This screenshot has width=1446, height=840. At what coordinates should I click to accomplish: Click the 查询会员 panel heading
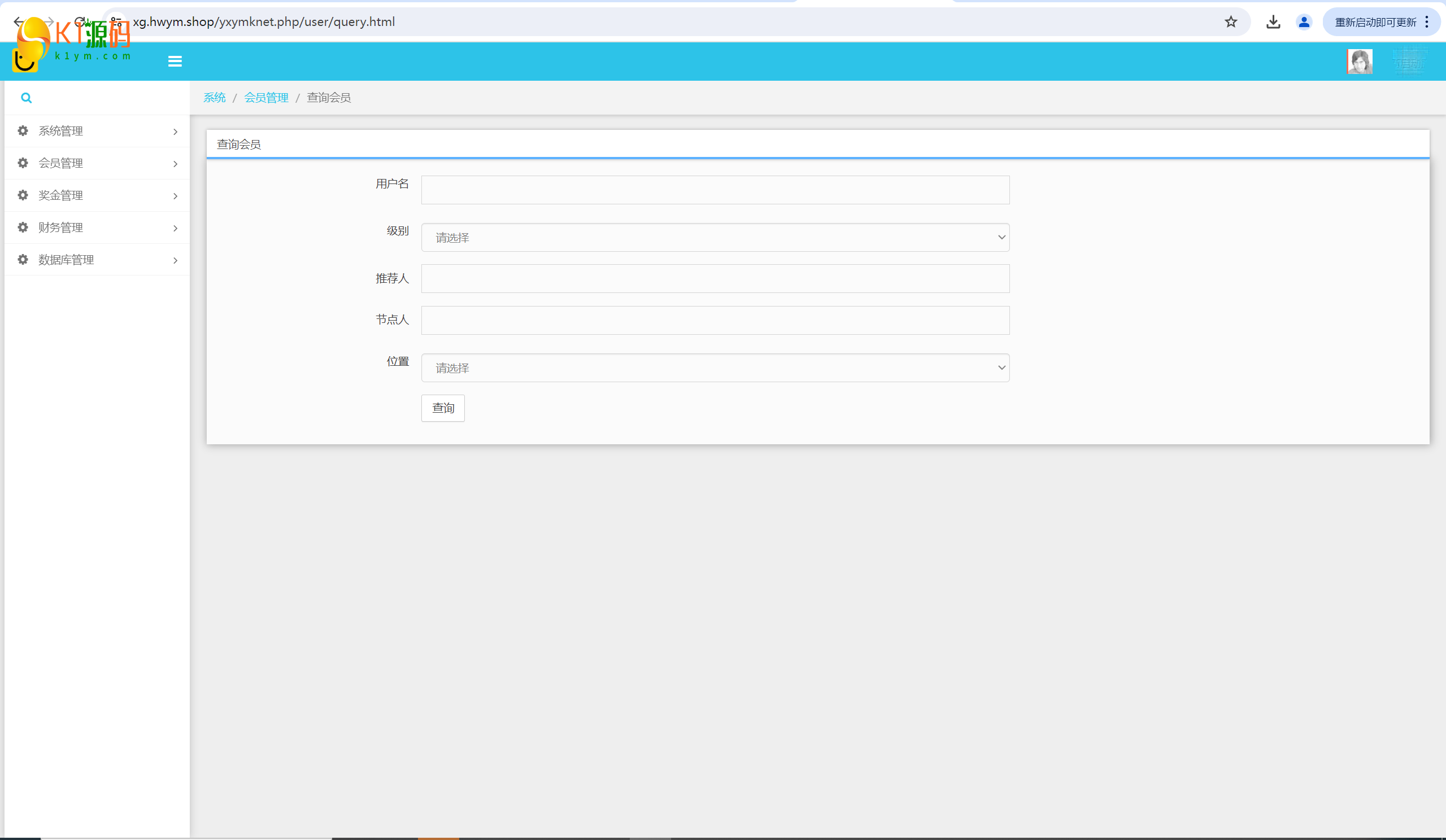tap(239, 145)
